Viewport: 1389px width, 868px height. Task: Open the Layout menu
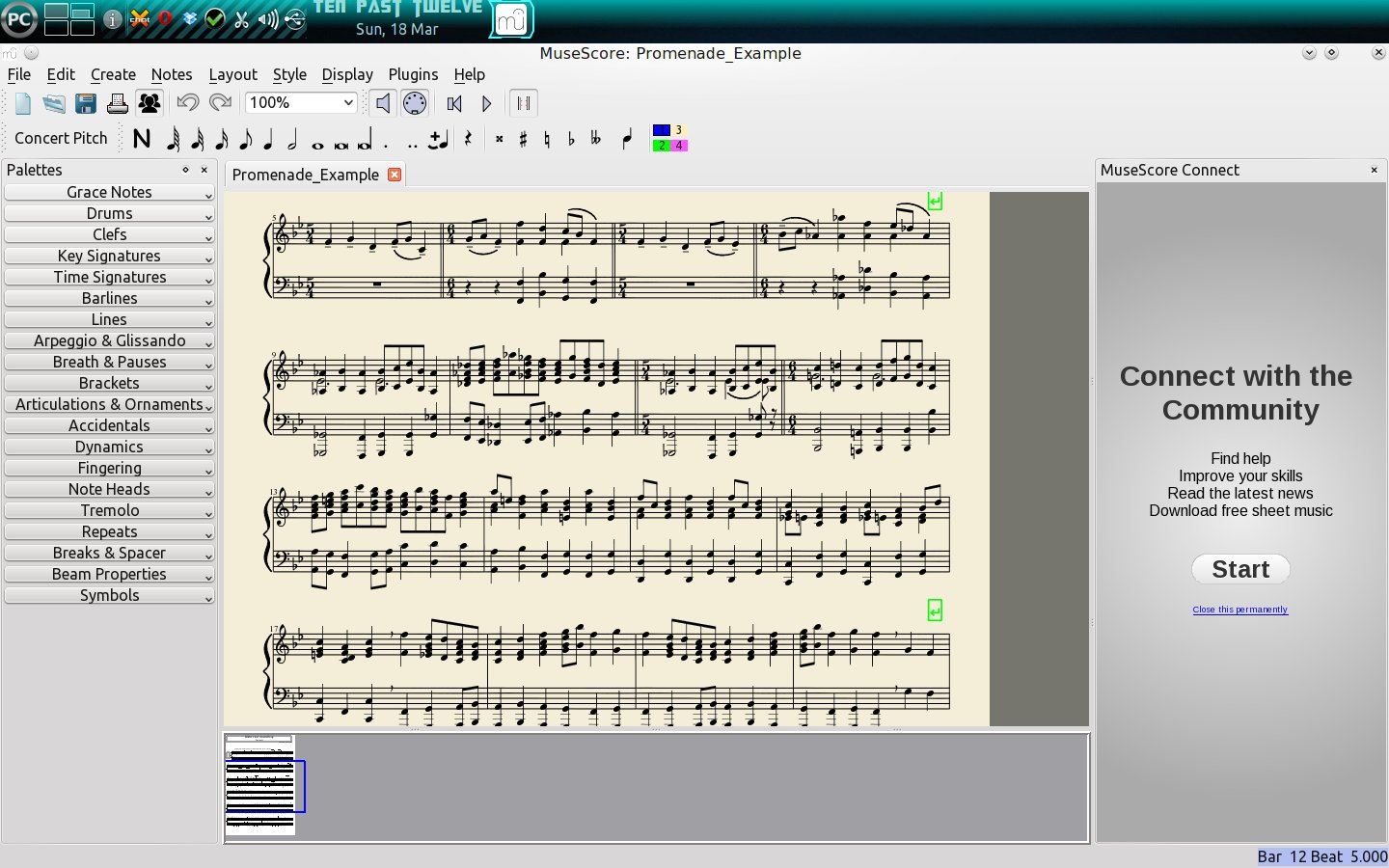[x=233, y=74]
